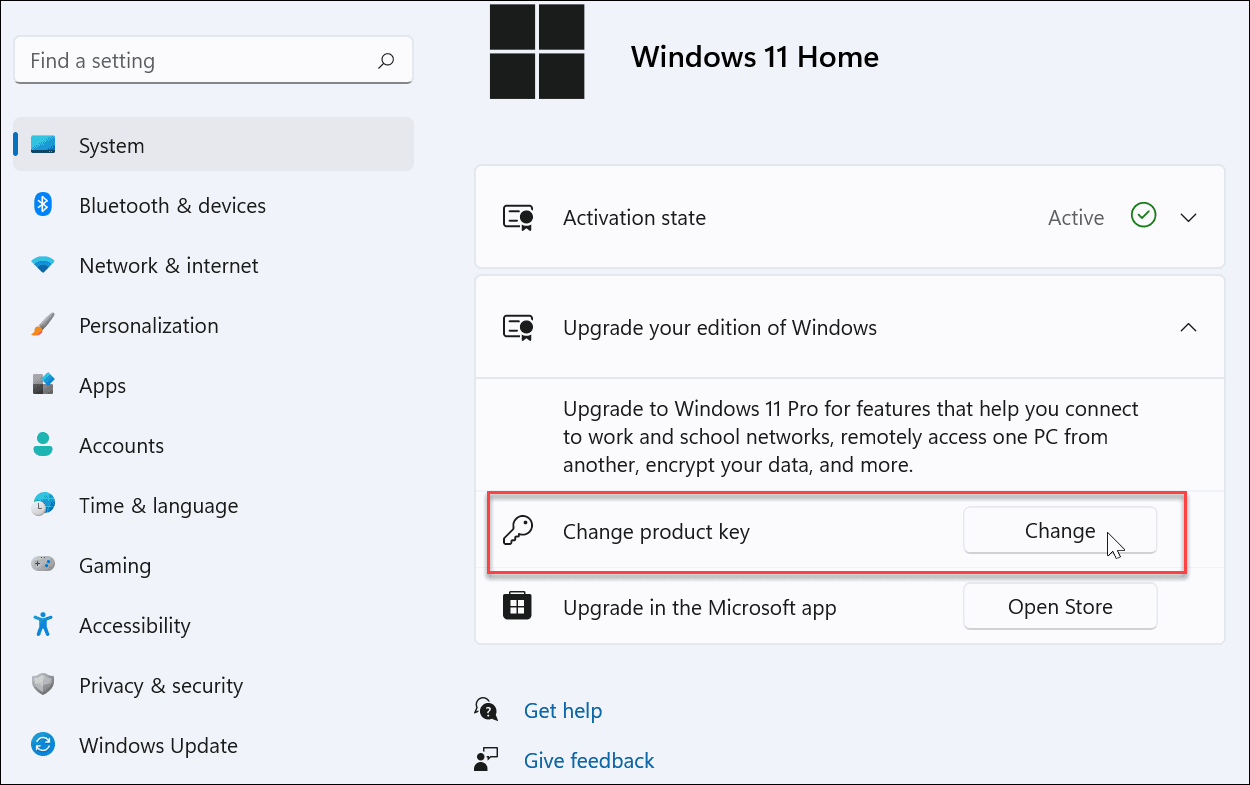Collapse Upgrade your edition of Windows
The height and width of the screenshot is (785, 1250).
(x=1188, y=327)
